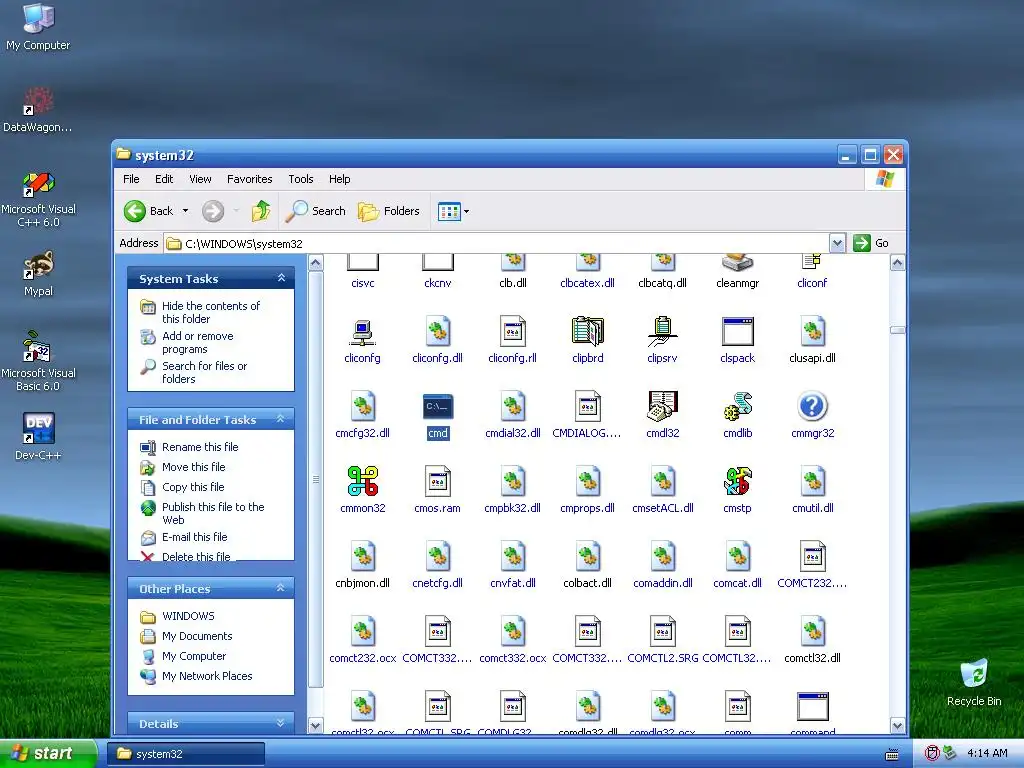Click Hide the contents of this folder
This screenshot has height=768, width=1024.
point(211,312)
